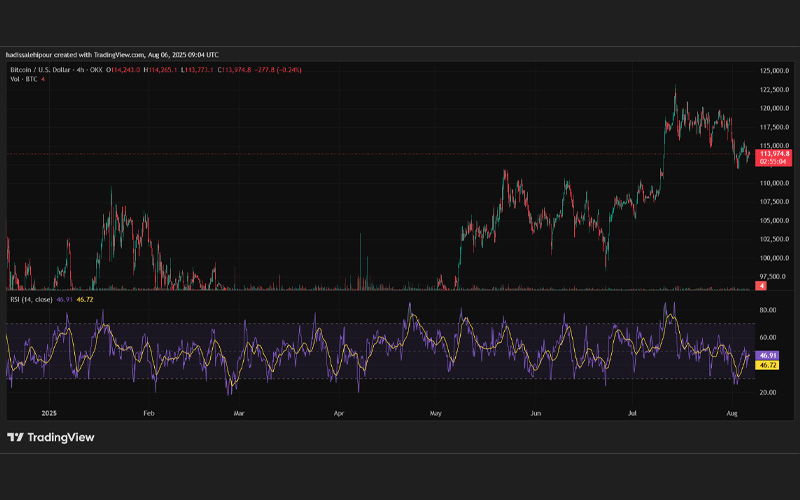This screenshot has height=500, width=800.
Task: Click the Feb label on the time axis
Action: click(148, 413)
